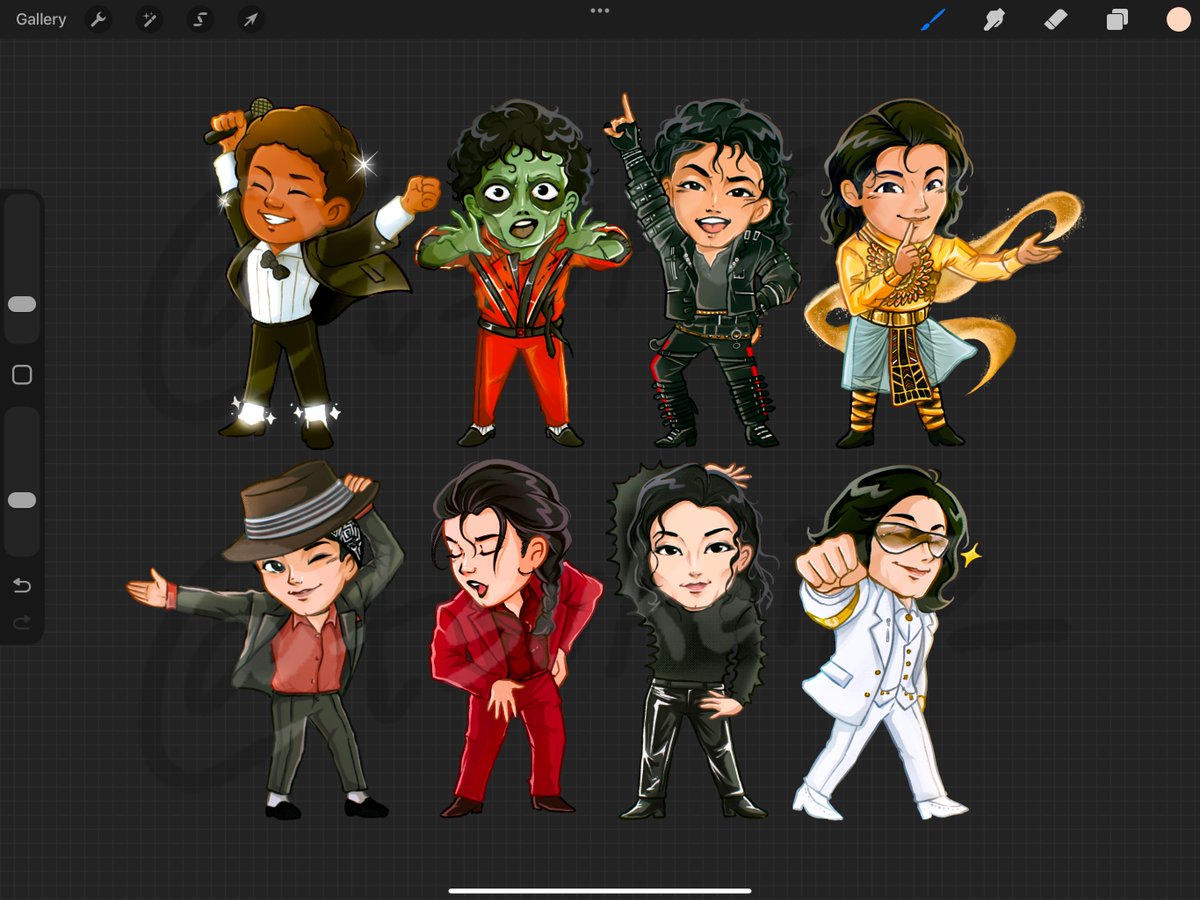
Task: Select the Brush tool
Action: point(933,19)
